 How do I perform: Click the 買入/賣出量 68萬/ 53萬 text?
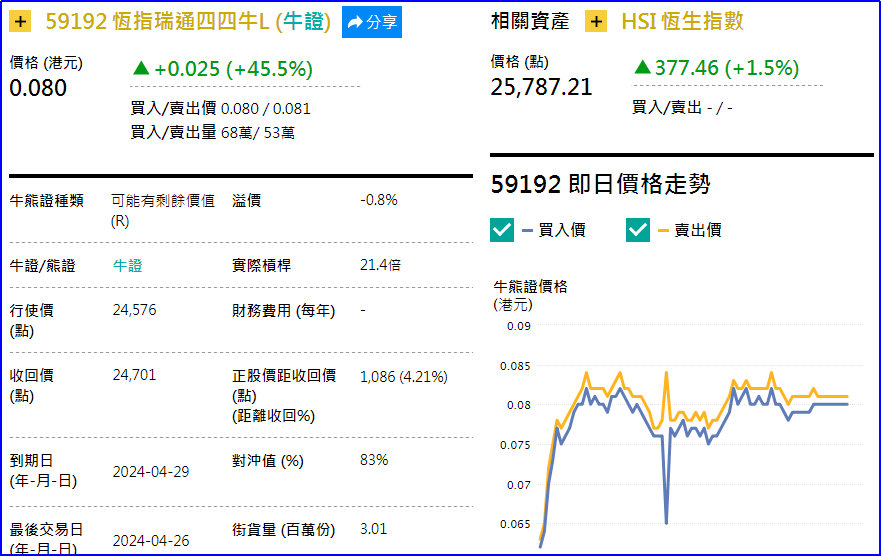click(x=212, y=133)
